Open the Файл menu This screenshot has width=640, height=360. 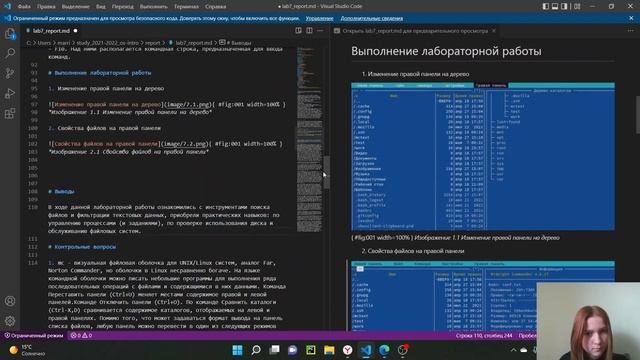(x=24, y=7)
